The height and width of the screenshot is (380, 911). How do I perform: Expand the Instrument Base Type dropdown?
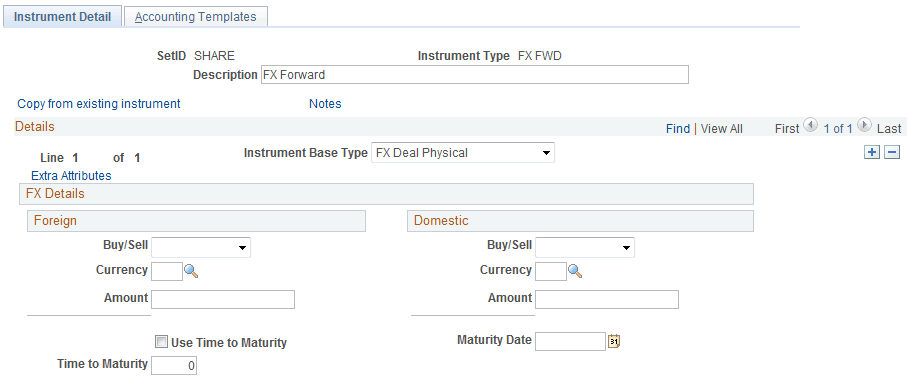coord(462,153)
